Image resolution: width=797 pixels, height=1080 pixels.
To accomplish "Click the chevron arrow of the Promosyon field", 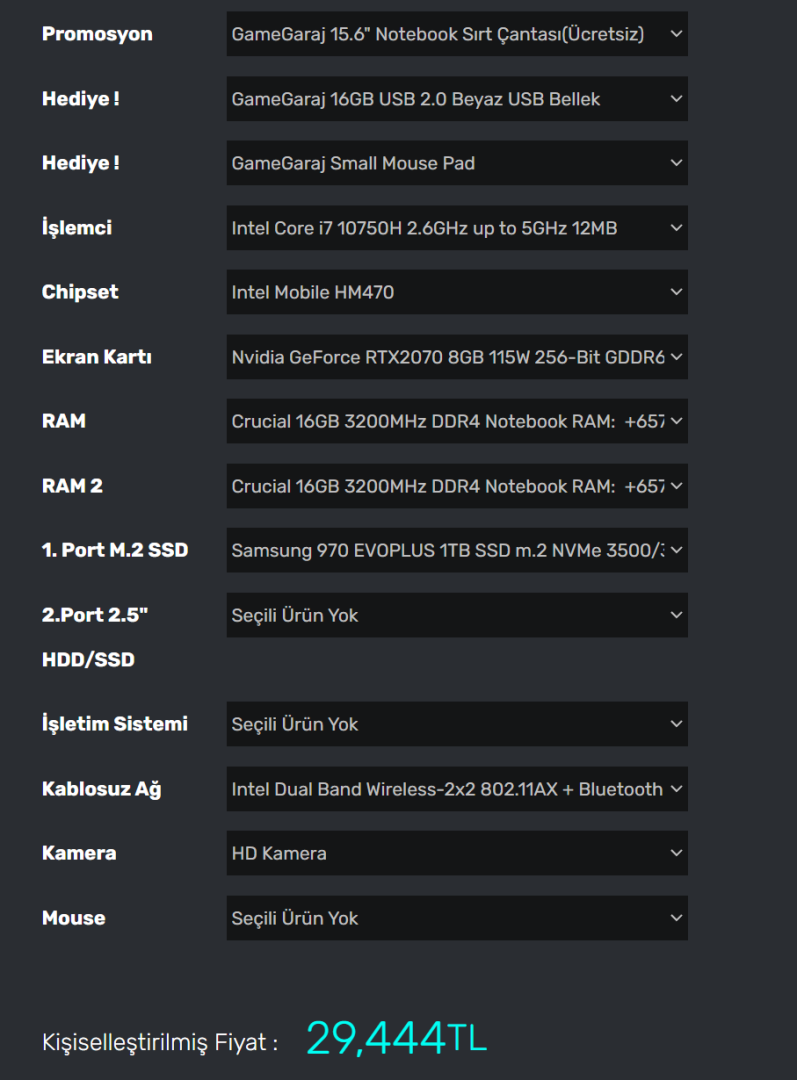I will 676,34.
